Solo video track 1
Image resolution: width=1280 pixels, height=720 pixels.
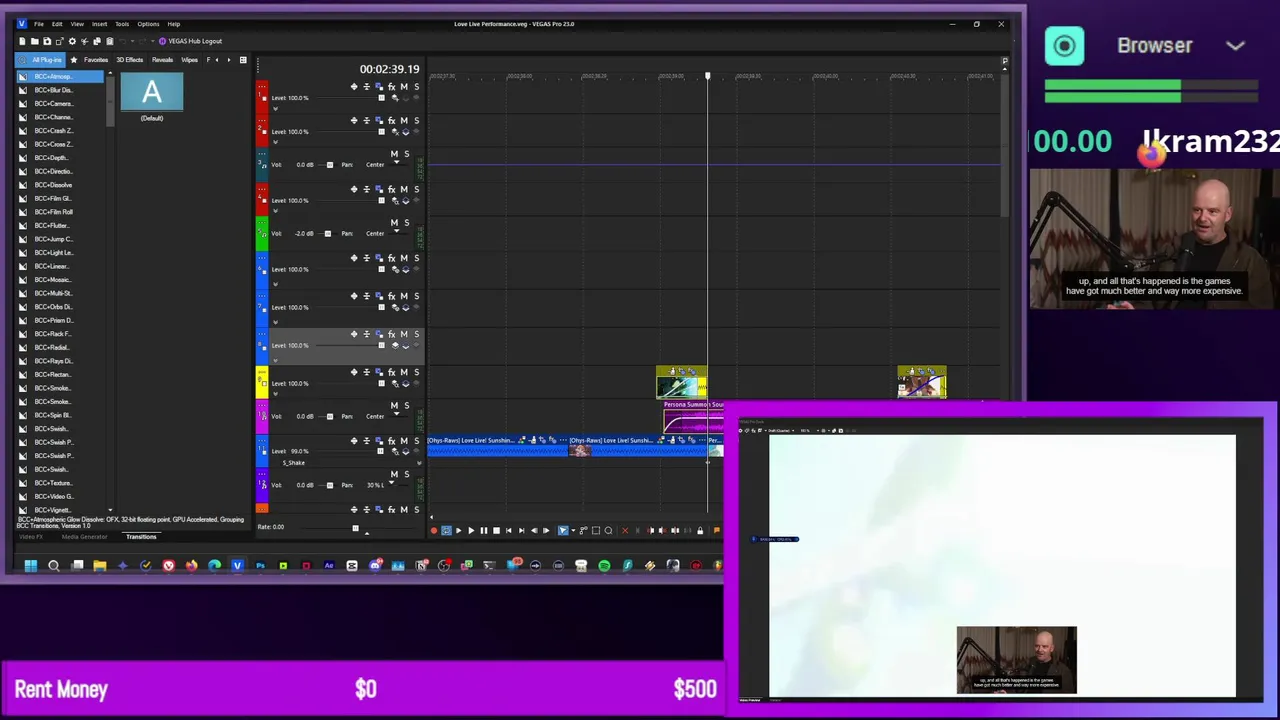click(x=416, y=88)
